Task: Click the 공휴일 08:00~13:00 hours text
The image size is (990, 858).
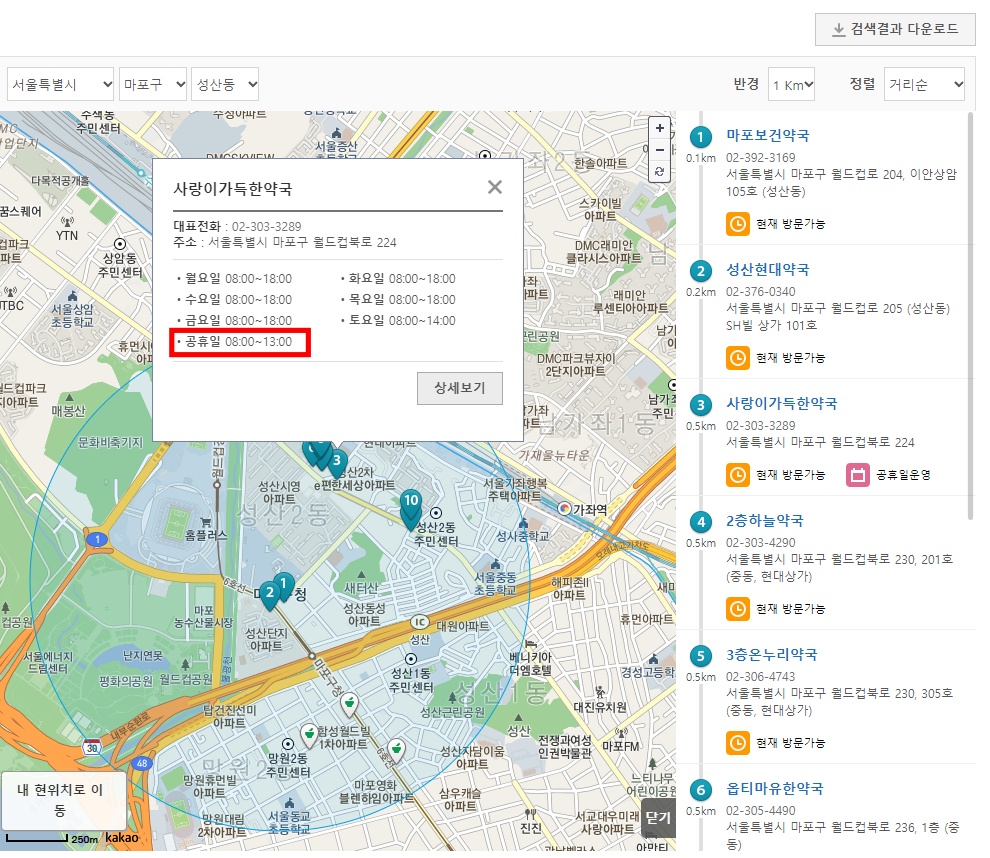Action: pyautogui.click(x=239, y=342)
